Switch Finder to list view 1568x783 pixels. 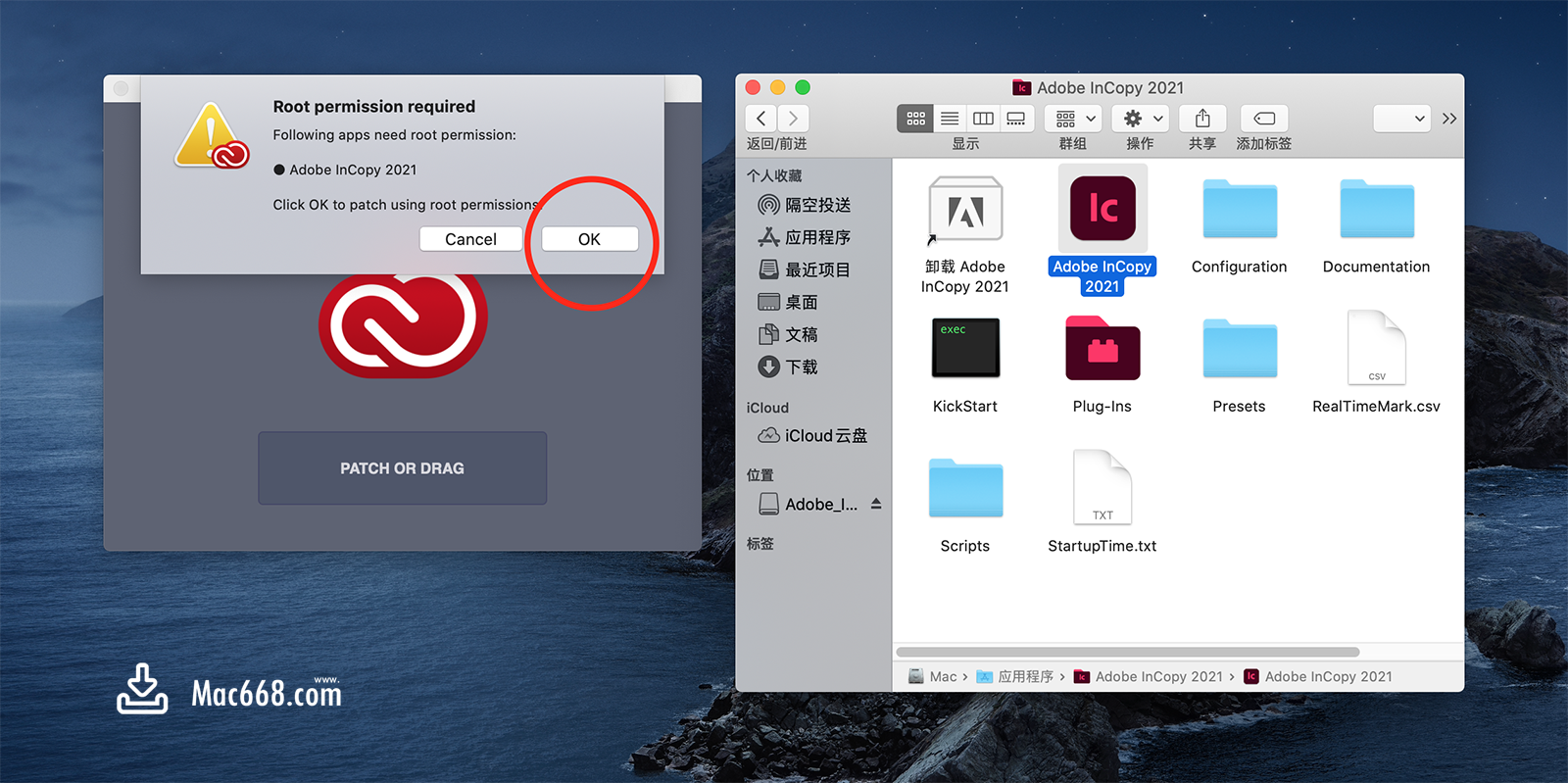950,119
